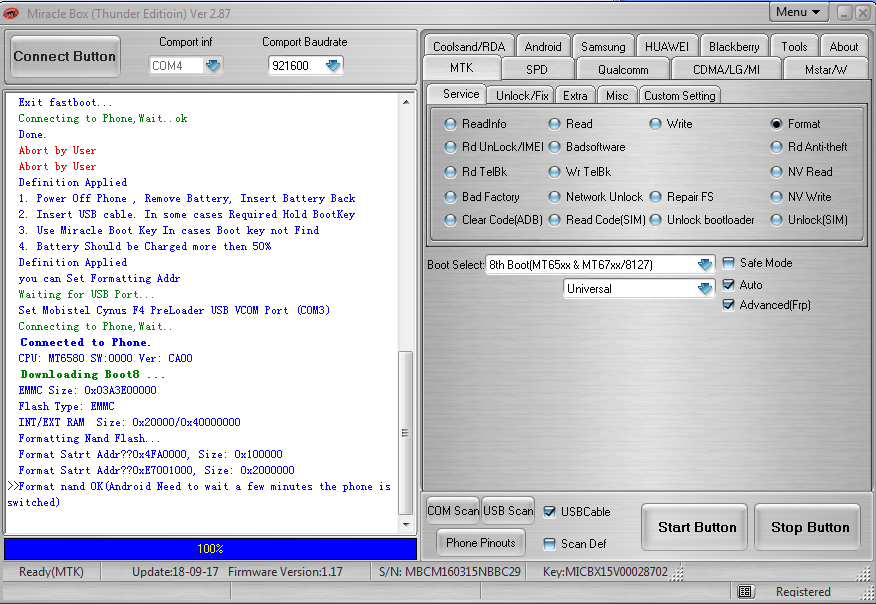876x604 pixels.
Task: Click the USB Scan button
Action: click(x=508, y=511)
